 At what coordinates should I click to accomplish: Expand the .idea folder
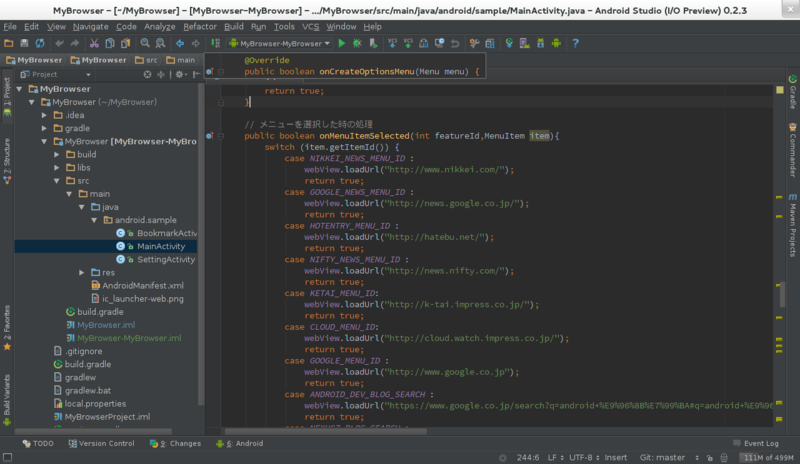[44, 115]
